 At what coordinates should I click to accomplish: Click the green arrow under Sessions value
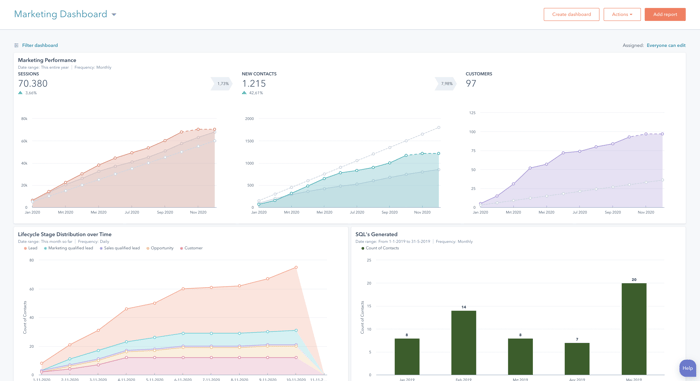point(20,93)
